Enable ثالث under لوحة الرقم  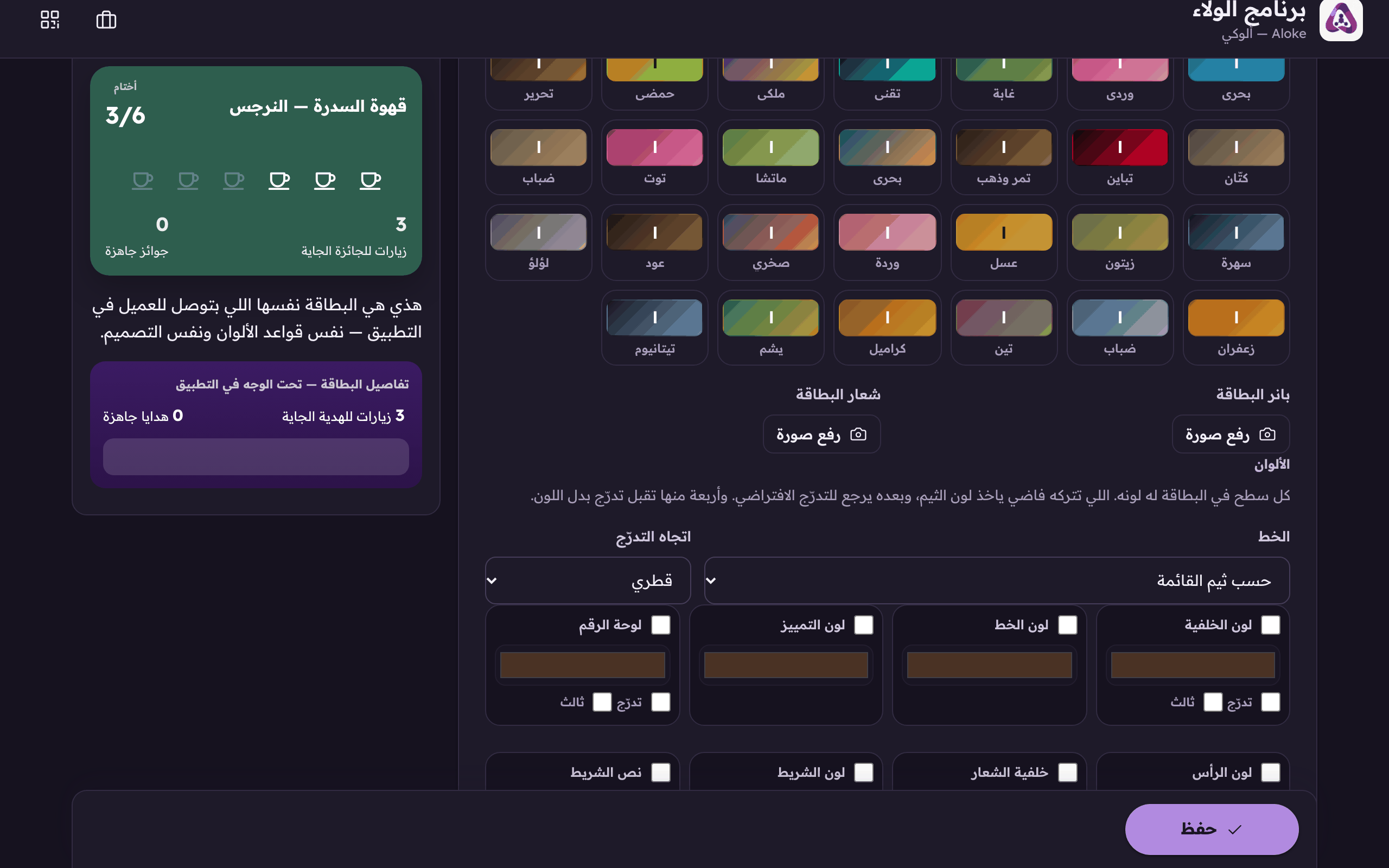[602, 701]
